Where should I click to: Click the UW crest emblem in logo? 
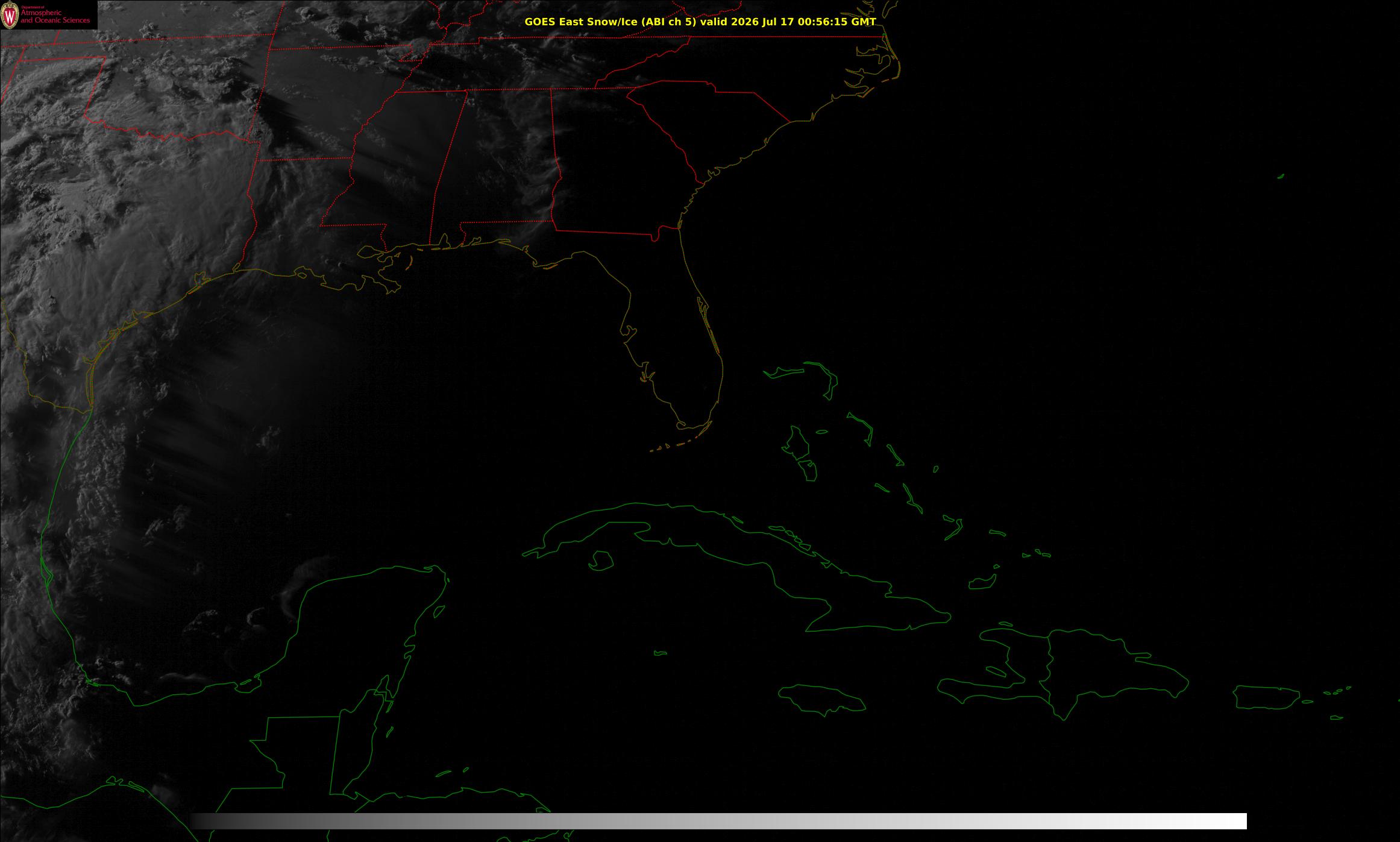(x=10, y=16)
